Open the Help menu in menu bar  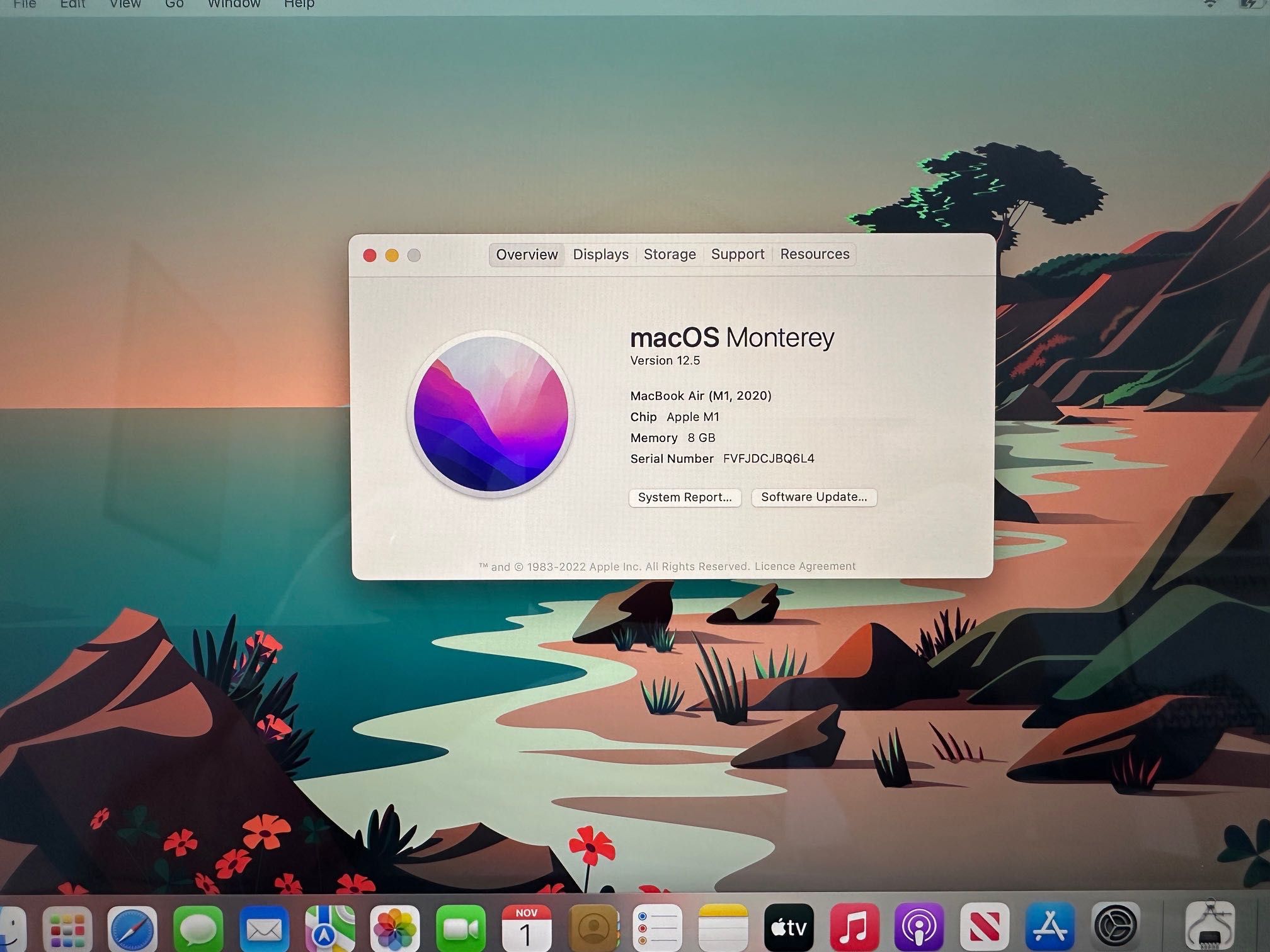click(x=299, y=4)
